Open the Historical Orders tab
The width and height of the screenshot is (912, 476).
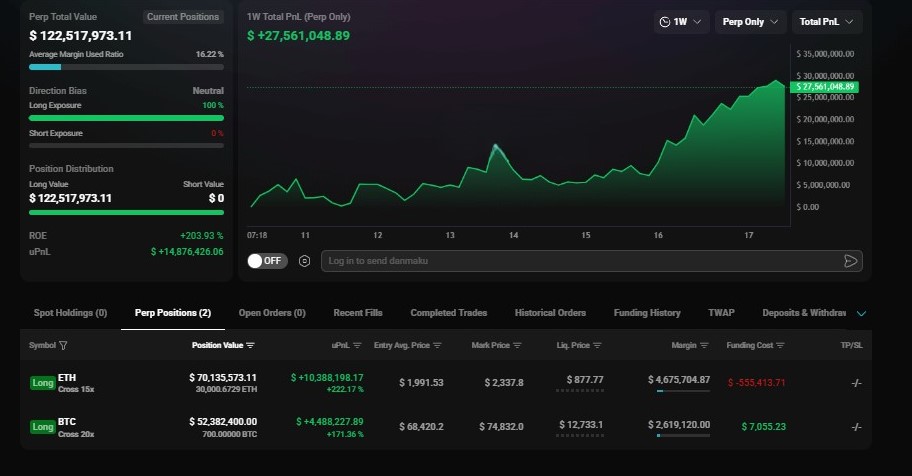[550, 313]
